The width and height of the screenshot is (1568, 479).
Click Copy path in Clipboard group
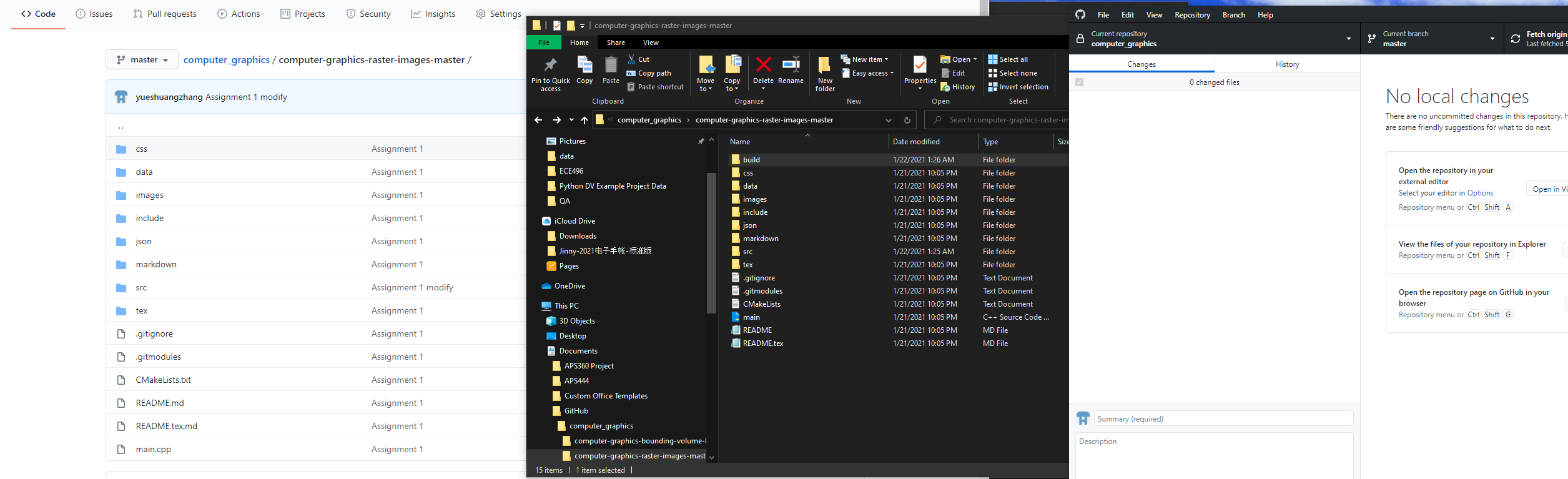tap(649, 73)
